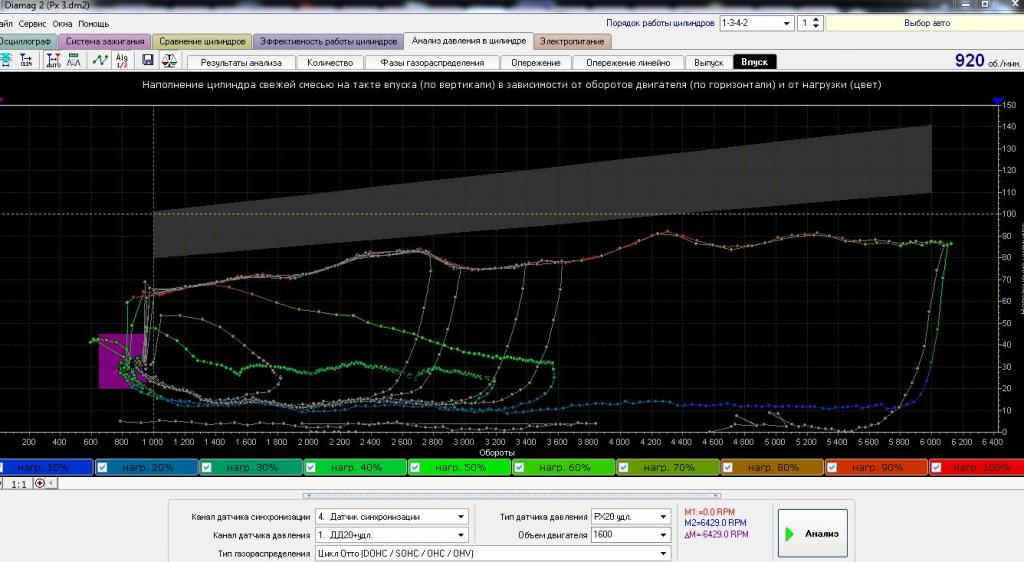
Task: Open the Фазы газораспределения sub-tab
Action: pos(432,63)
